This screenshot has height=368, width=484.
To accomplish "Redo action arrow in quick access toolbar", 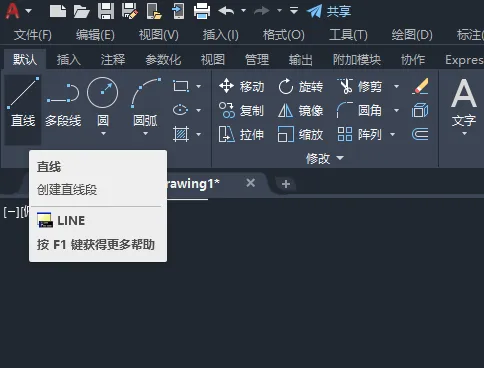I will coord(262,11).
